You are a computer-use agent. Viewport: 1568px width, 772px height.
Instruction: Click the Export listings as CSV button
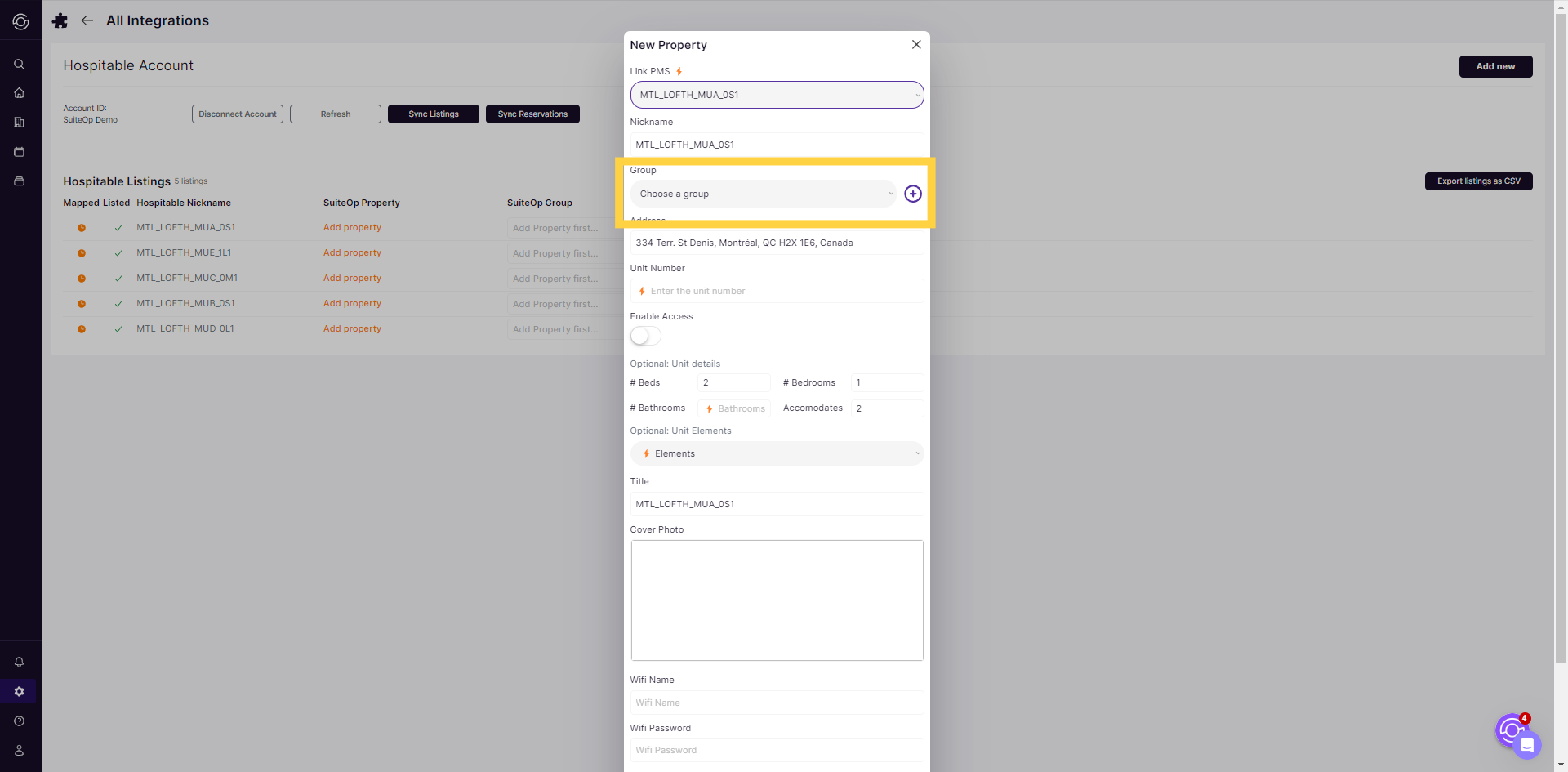click(x=1478, y=181)
